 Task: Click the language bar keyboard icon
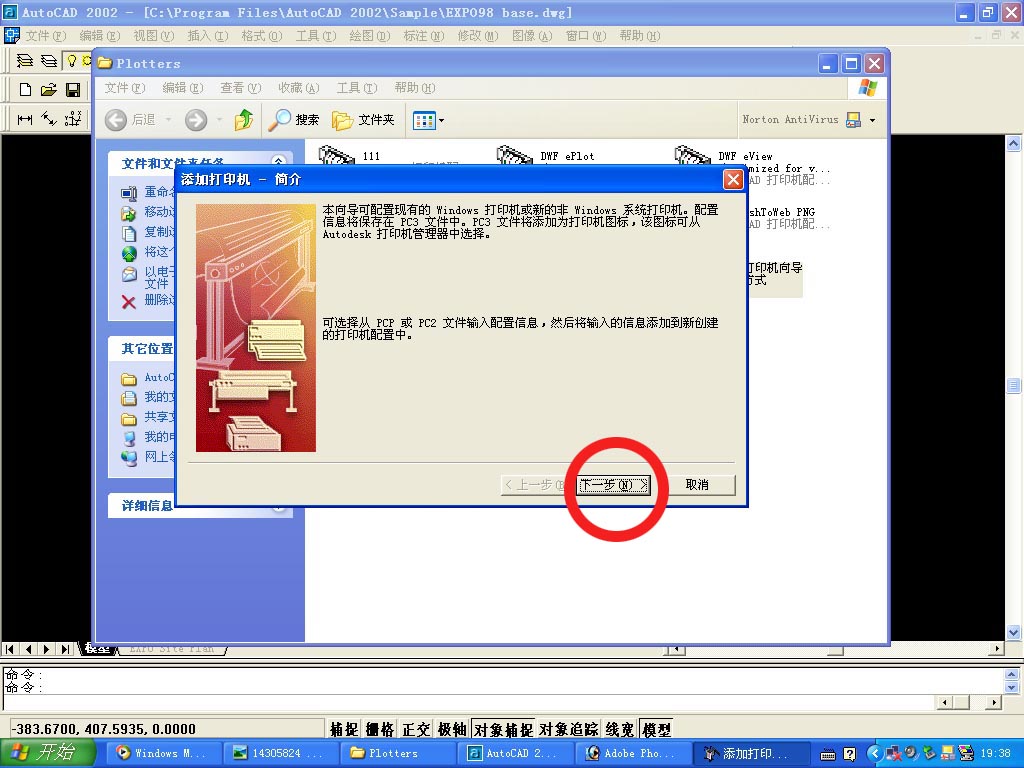pyautogui.click(x=827, y=754)
